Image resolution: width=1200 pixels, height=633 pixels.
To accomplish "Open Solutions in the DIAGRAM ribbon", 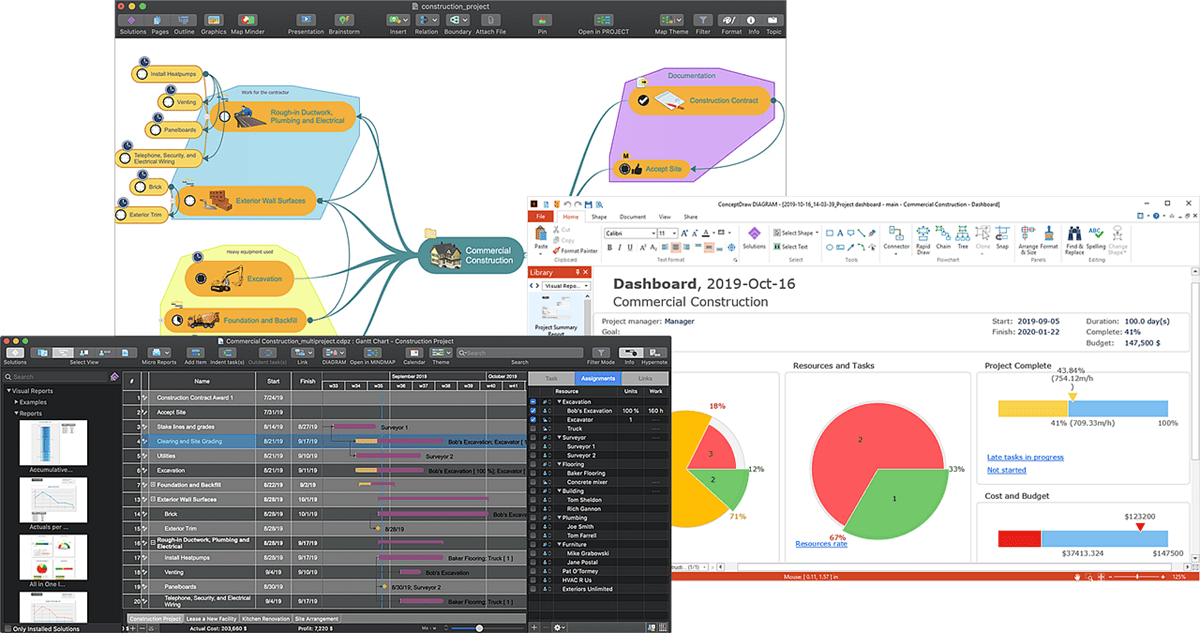I will point(754,237).
